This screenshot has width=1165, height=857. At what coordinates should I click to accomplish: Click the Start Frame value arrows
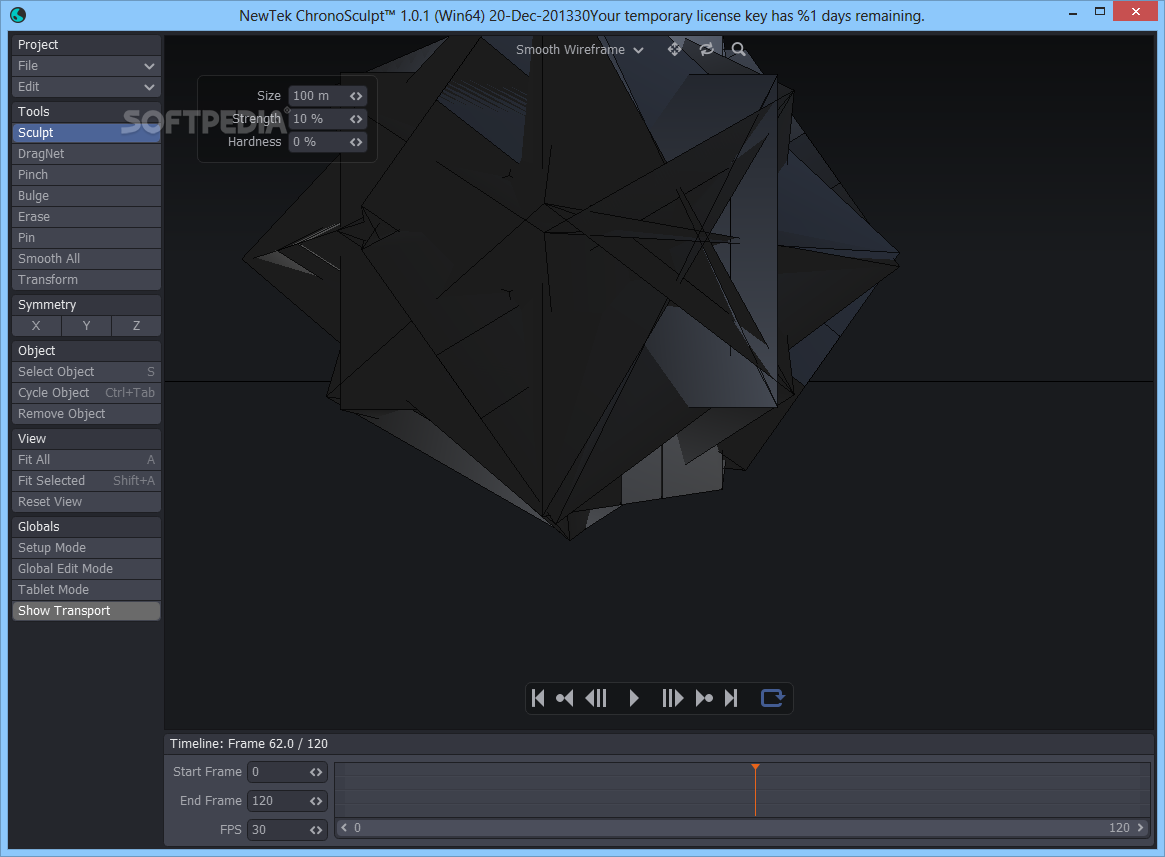[x=316, y=772]
